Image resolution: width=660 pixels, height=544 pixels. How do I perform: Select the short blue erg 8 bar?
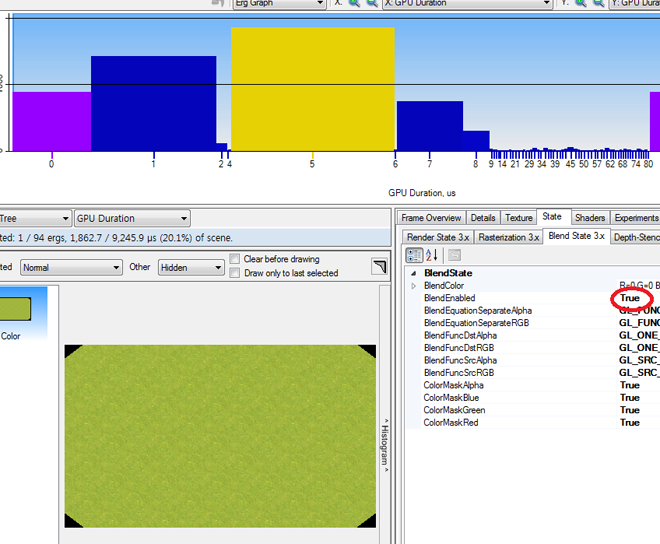coord(476,141)
